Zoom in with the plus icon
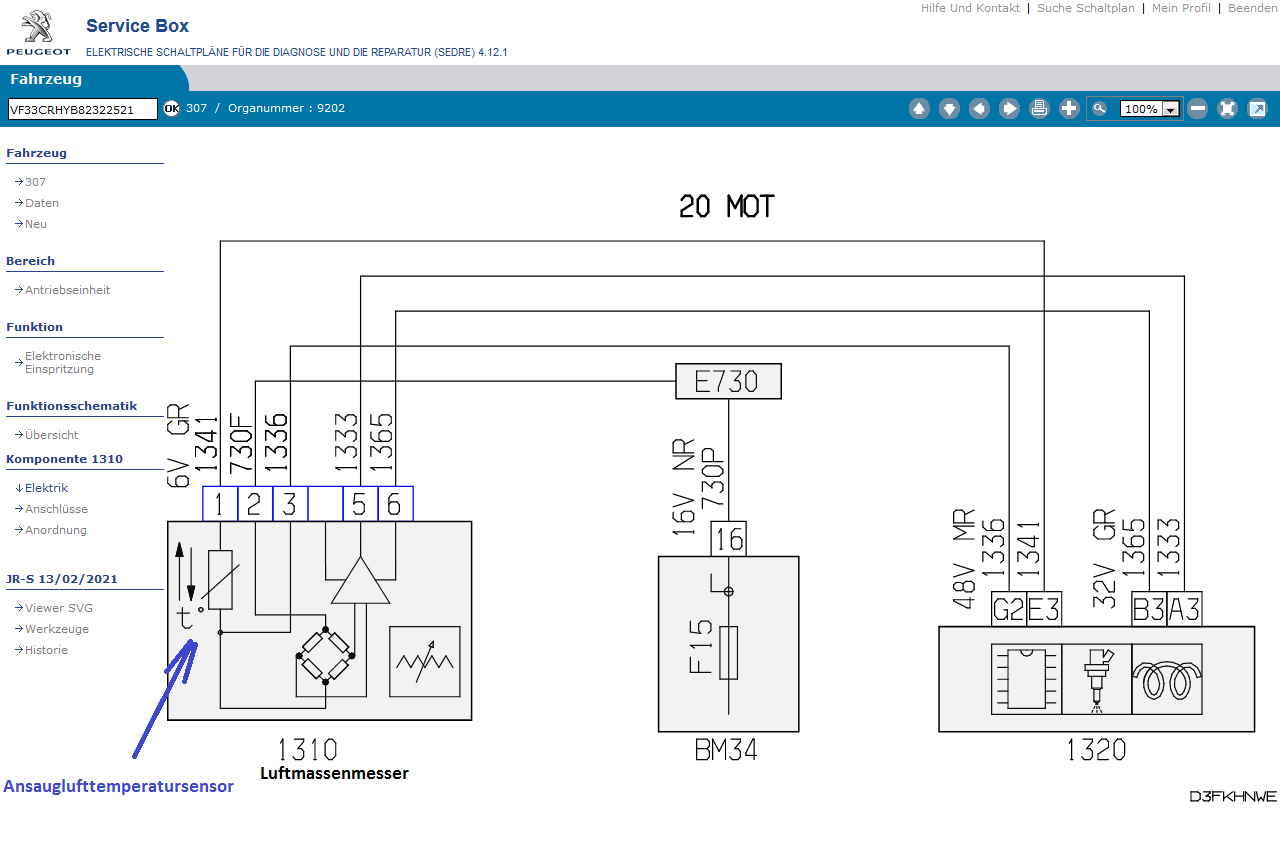Viewport: 1280px width, 863px height. pyautogui.click(x=1069, y=109)
